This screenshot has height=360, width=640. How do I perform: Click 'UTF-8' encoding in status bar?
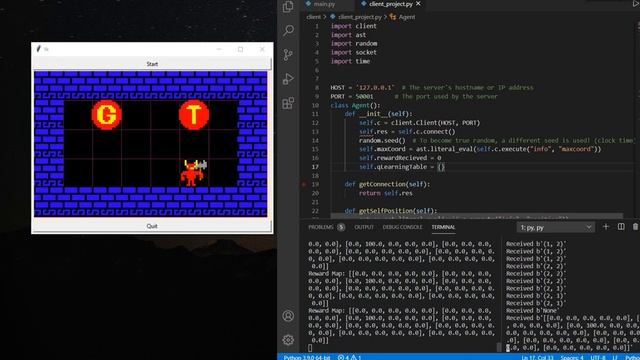598,357
